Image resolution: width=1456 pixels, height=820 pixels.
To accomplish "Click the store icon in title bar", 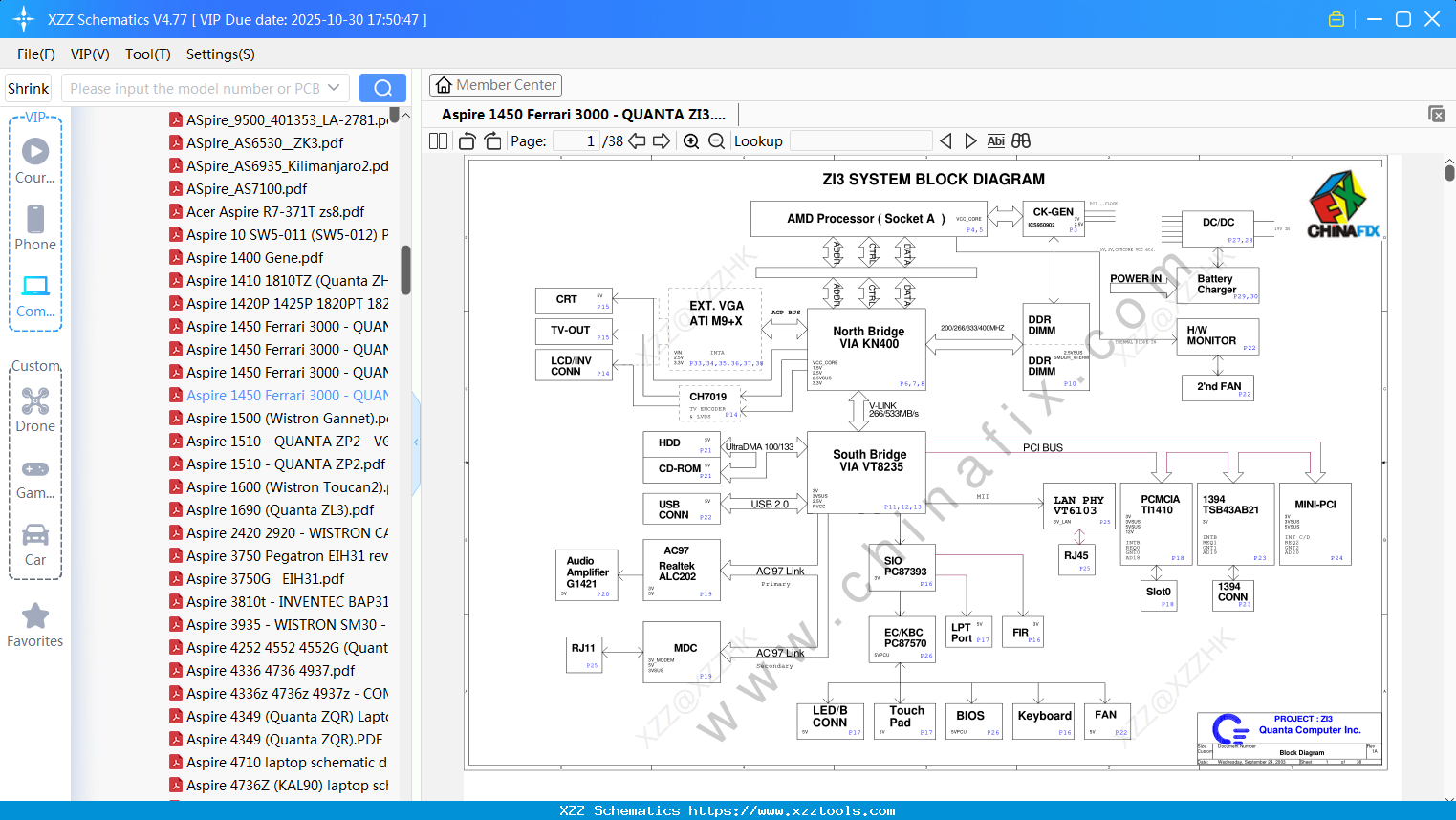I will [1336, 19].
